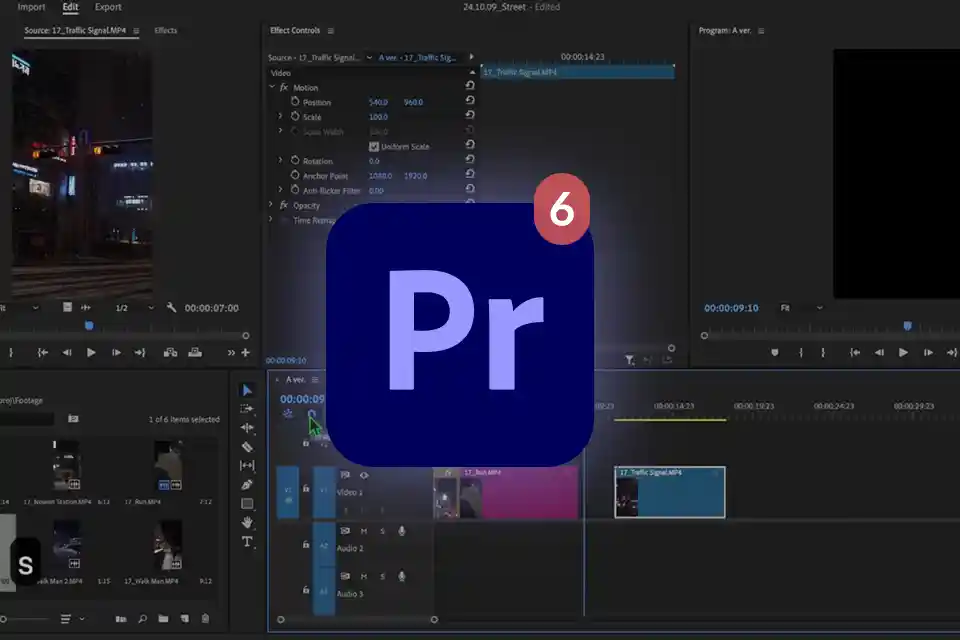Select the Effect Controls tab
This screenshot has width=960, height=640.
[x=295, y=30]
